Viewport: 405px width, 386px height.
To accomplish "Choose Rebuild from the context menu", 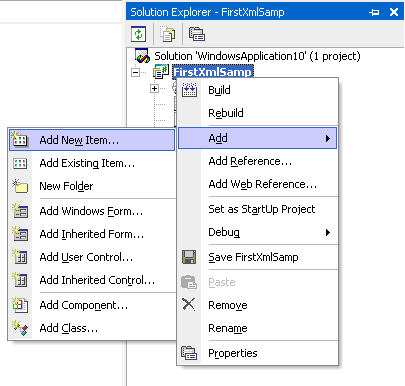I will click(257, 113).
